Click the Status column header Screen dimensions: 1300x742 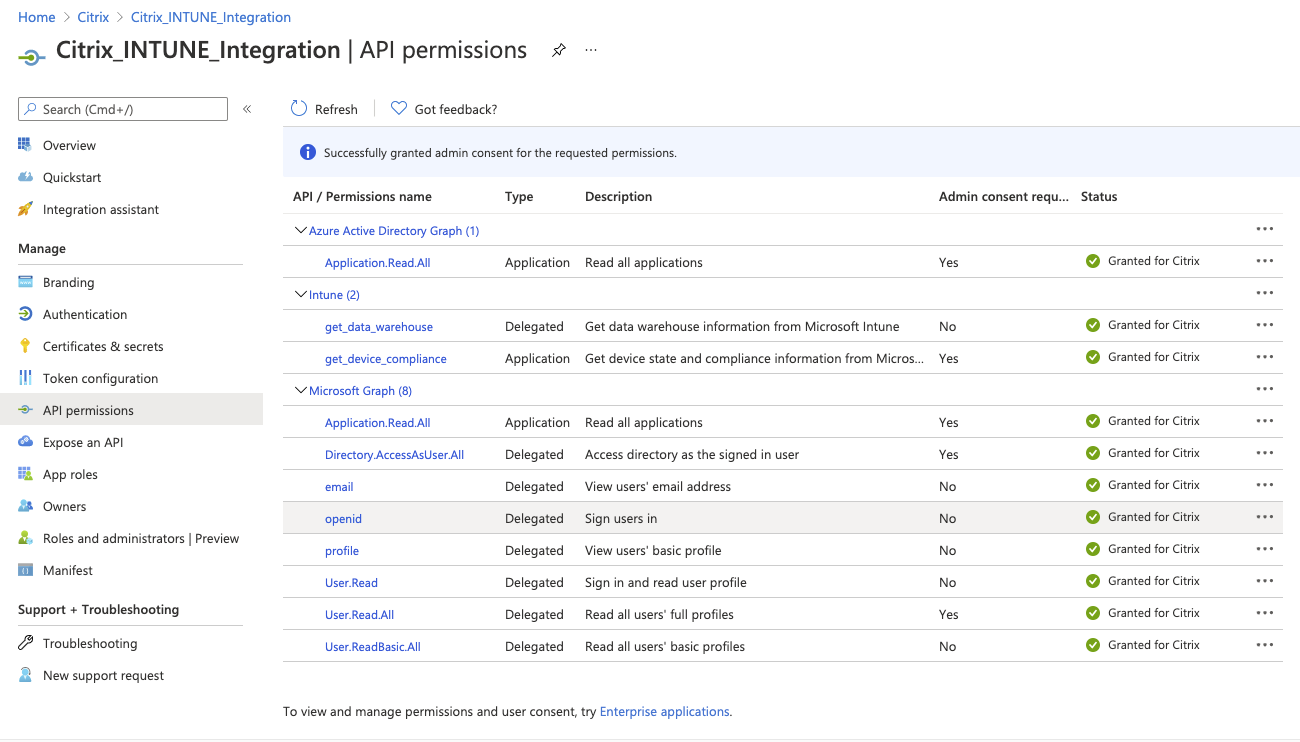[x=1099, y=197]
